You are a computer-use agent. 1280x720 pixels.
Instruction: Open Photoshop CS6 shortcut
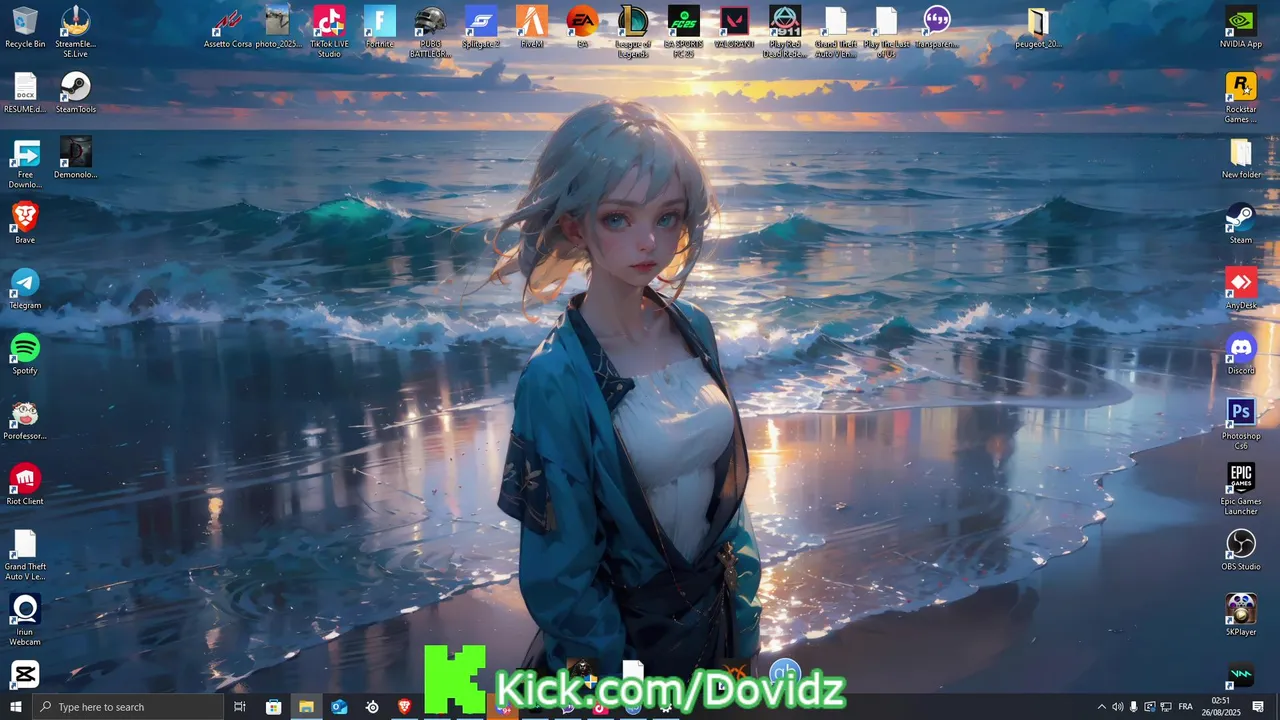pos(1241,424)
